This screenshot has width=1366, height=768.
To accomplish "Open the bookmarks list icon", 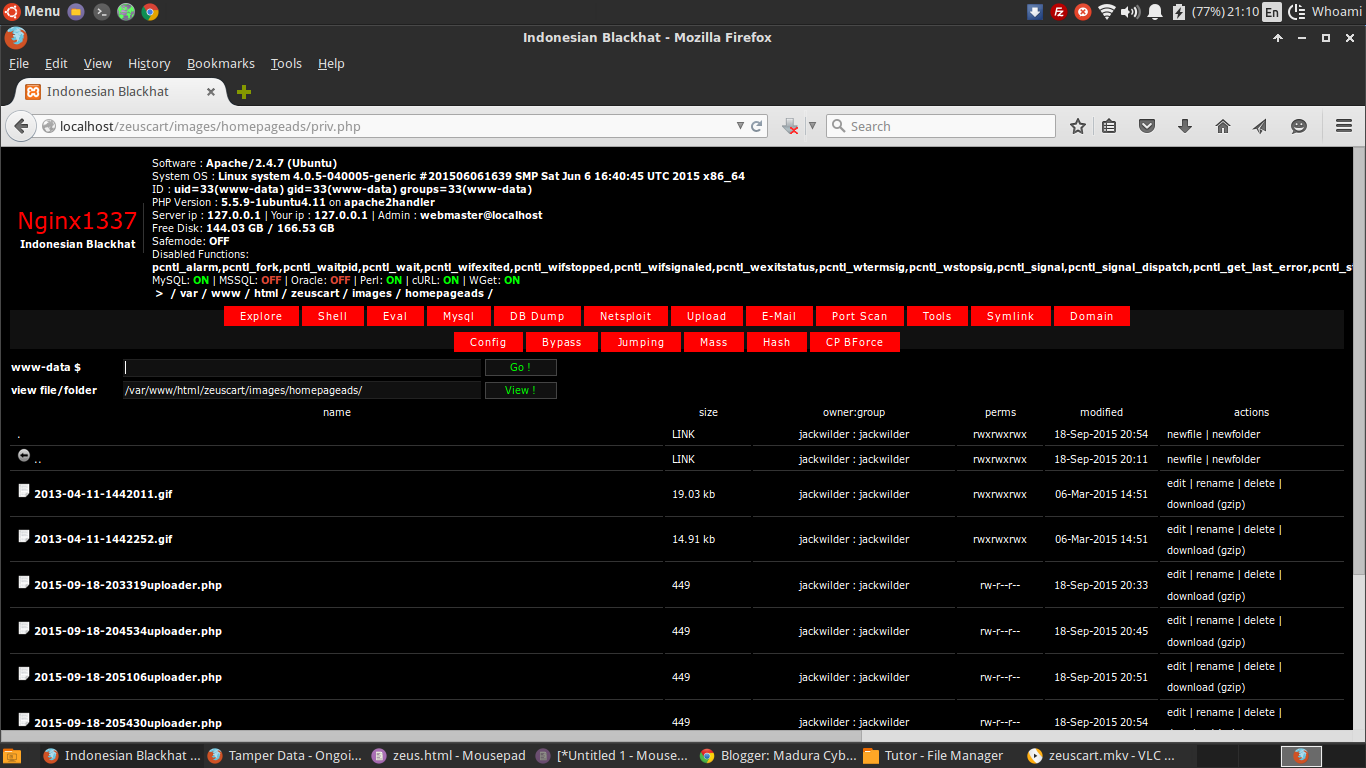I will point(1109,126).
